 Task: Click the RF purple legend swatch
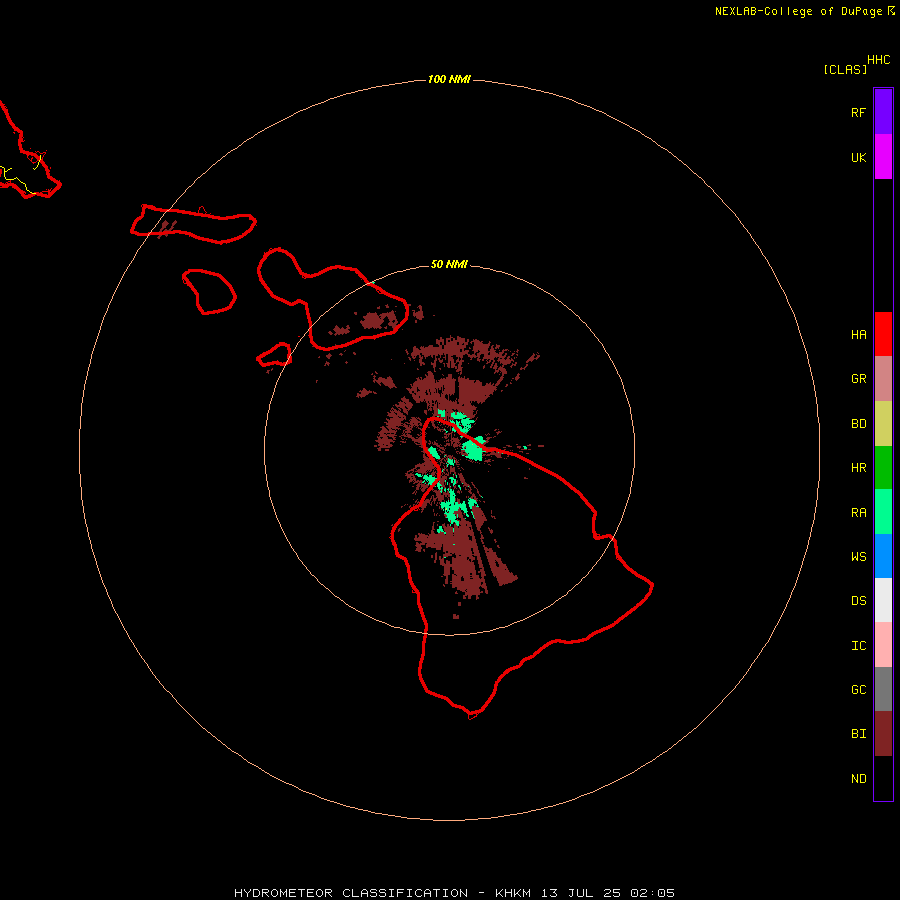point(883,112)
